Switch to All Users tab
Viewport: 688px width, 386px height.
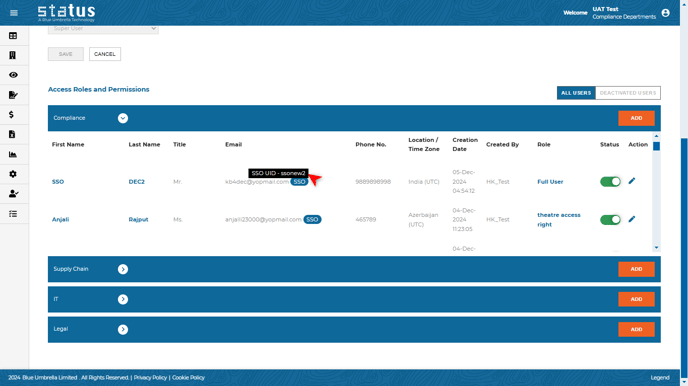click(576, 93)
